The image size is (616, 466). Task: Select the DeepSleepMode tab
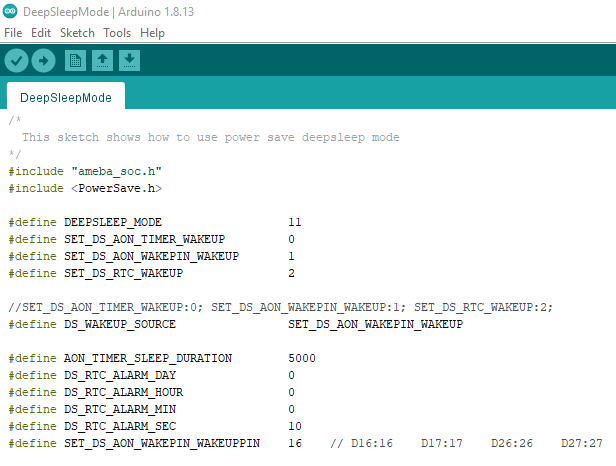(x=66, y=97)
